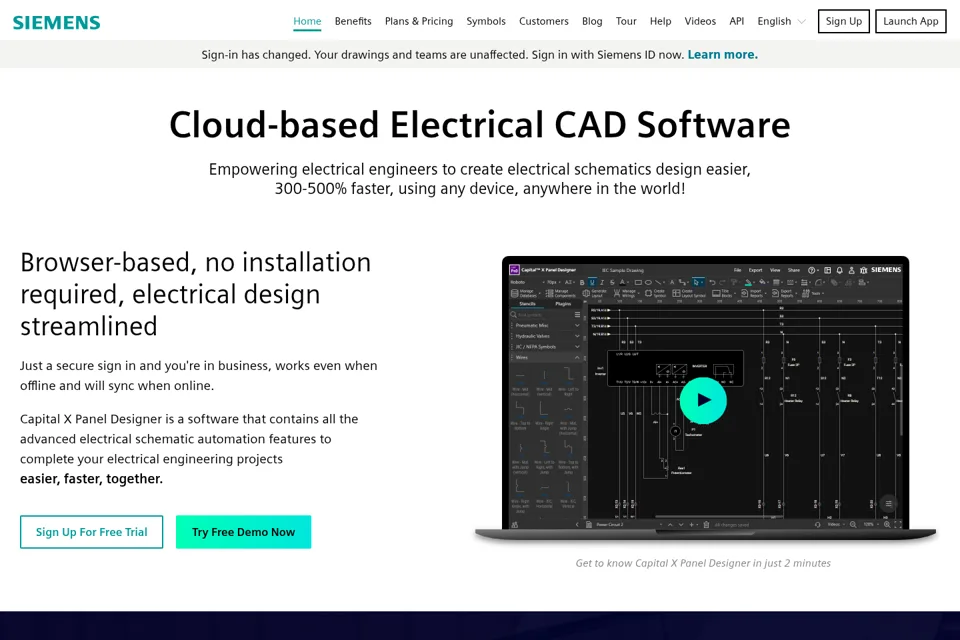Click the 'Browser-based, no installation required' heading
This screenshot has width=960, height=640.
coord(196,294)
